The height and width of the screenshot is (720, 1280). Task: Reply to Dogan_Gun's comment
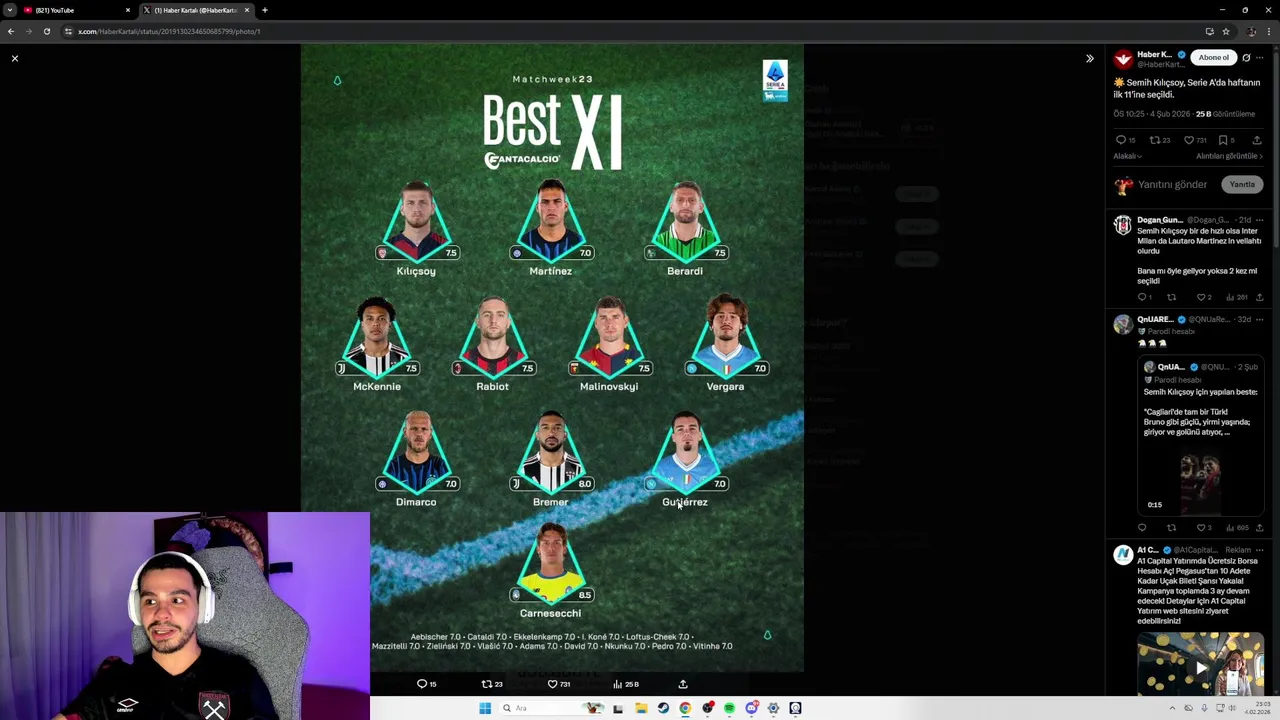point(1144,297)
